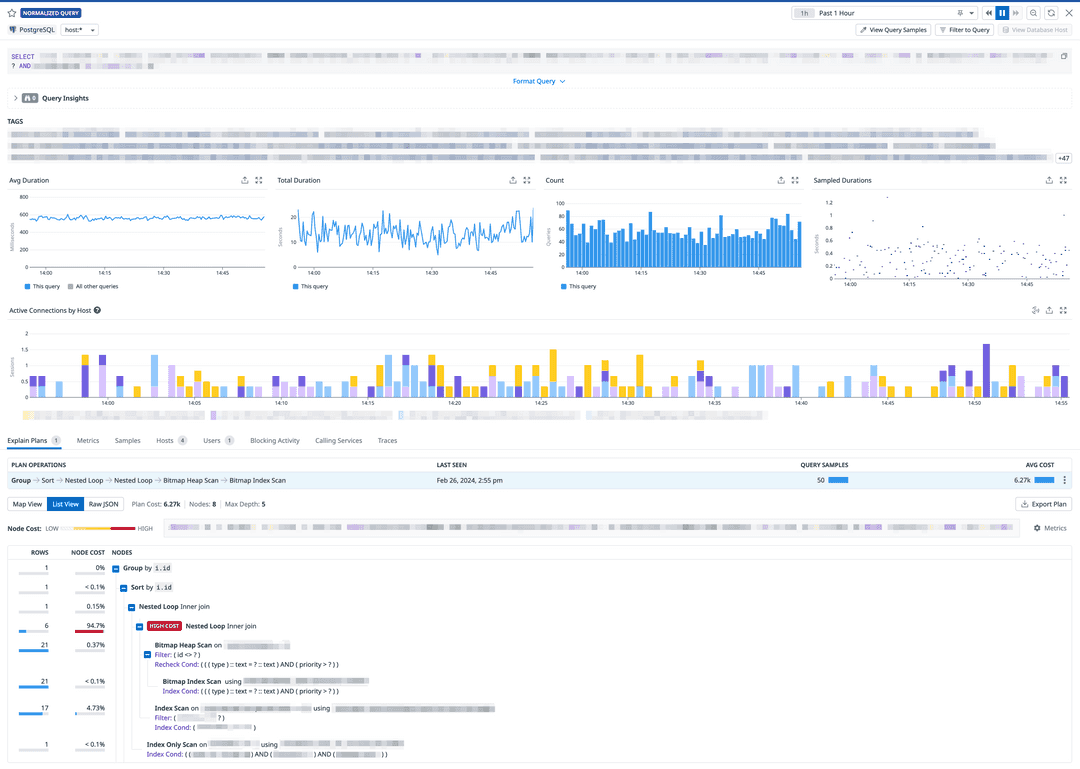
Task: Click the Export Plan button
Action: pyautogui.click(x=1043, y=504)
